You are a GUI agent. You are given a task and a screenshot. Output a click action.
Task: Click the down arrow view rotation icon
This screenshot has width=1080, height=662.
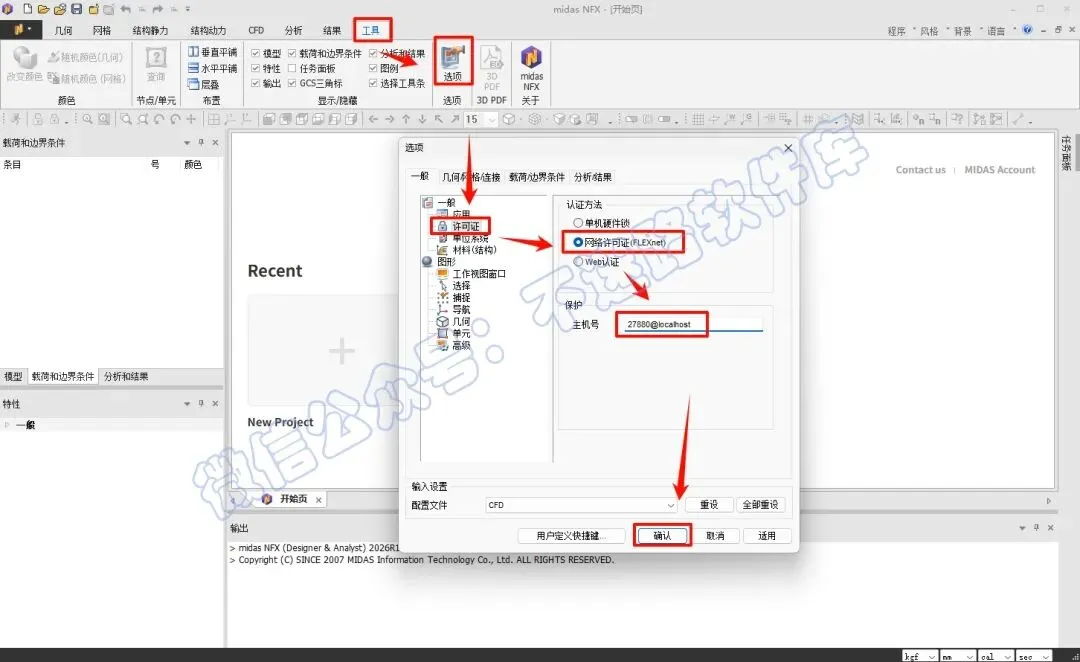pyautogui.click(x=422, y=119)
